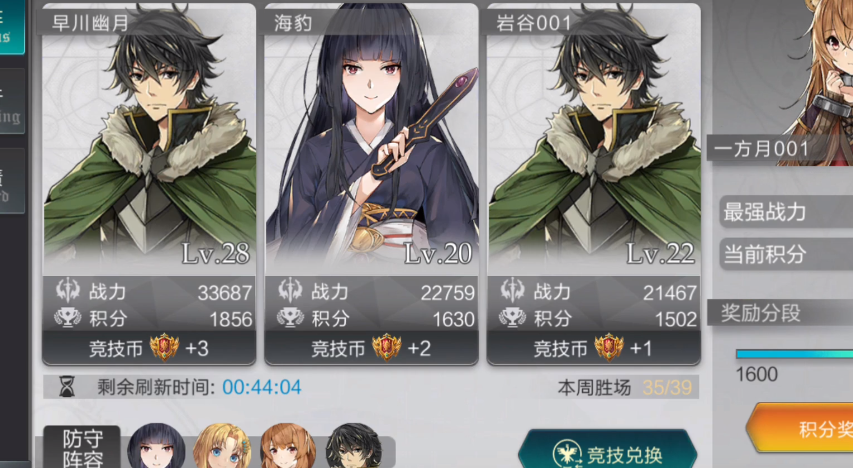Open the 防守阵容 defense lineup panel
Image resolution: width=853 pixels, height=468 pixels.
82,447
